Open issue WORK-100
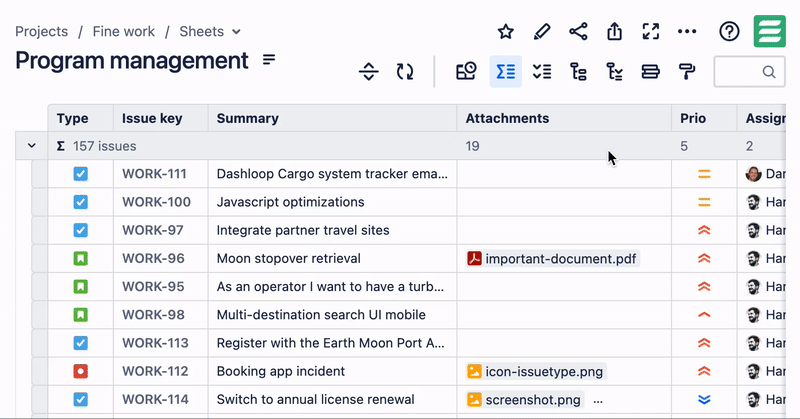Viewport: 800px width, 419px height. tap(156, 202)
